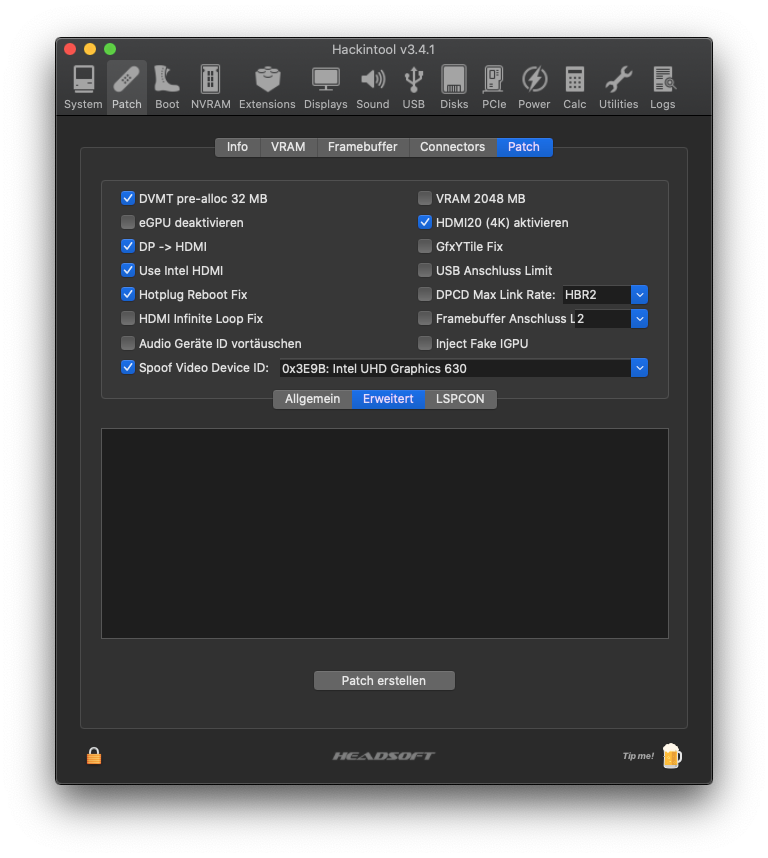This screenshot has height=858, width=768.
Task: Enable HDMI Infinite Loop Fix
Action: (127, 318)
